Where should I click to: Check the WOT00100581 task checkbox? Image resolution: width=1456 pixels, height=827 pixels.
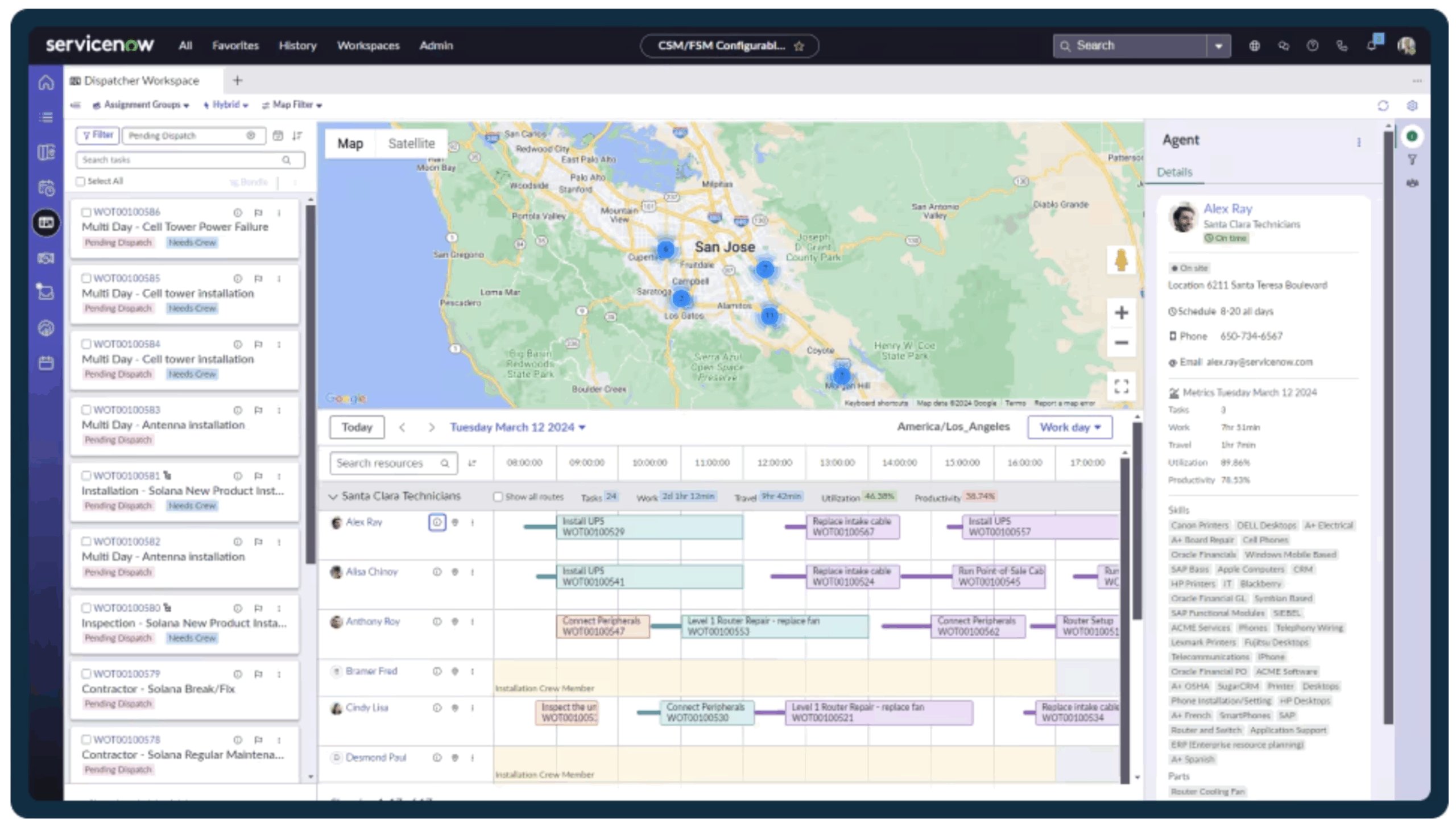tap(86, 475)
